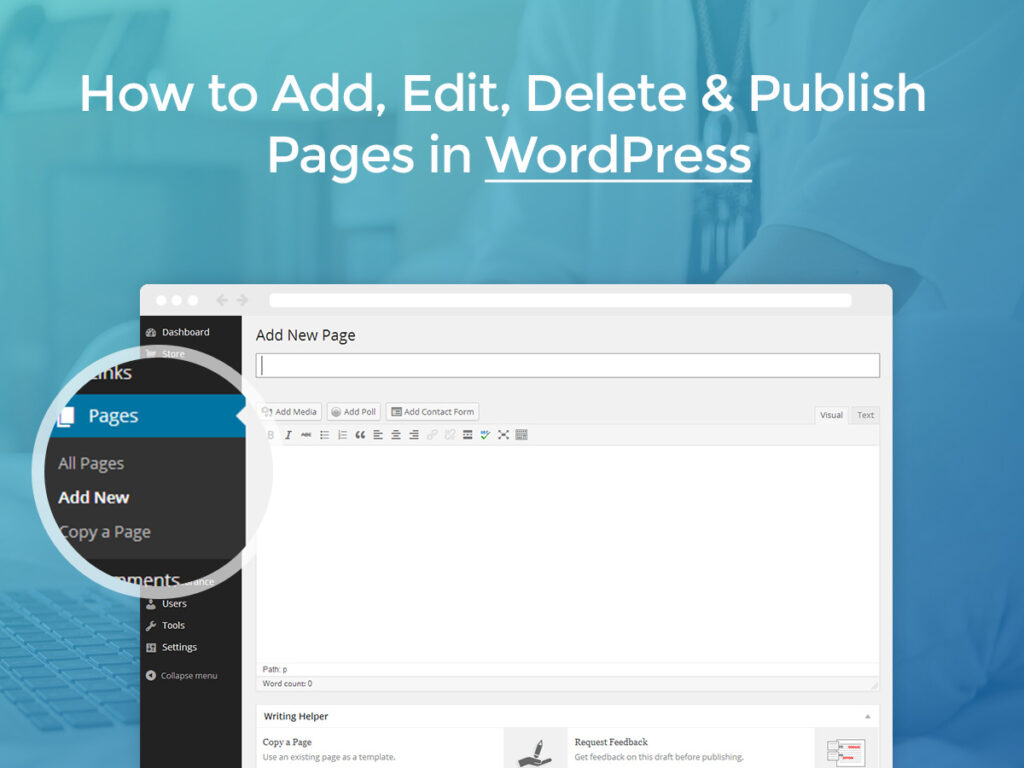Show the kitchen sink toolbar row
The height and width of the screenshot is (768, 1024).
[521, 434]
